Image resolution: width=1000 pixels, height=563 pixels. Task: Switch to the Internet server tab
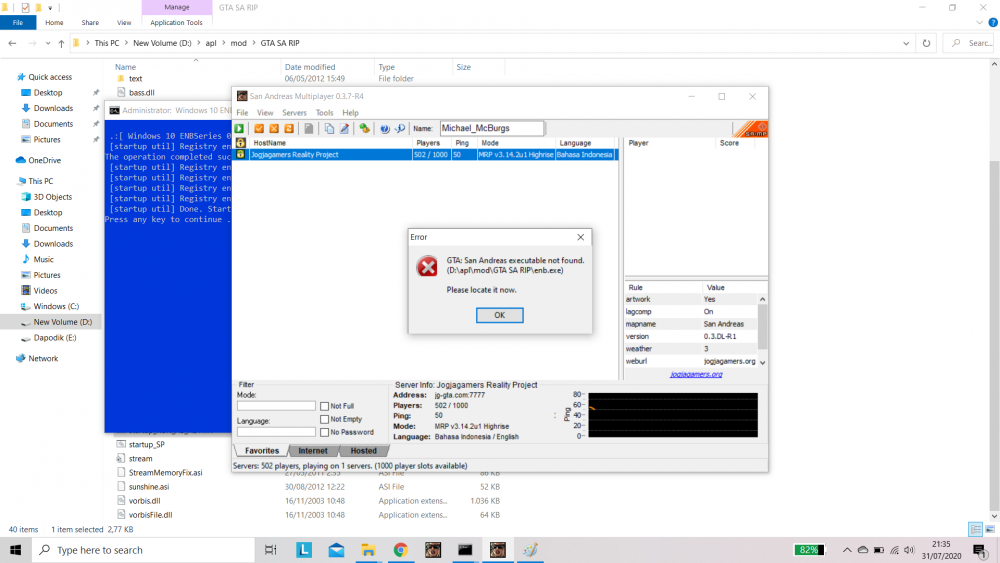coord(312,451)
